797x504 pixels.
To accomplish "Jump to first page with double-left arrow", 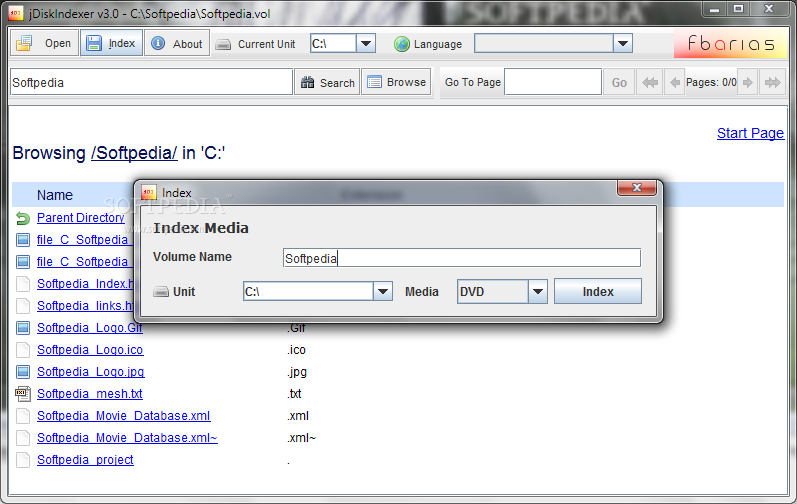I will pyautogui.click(x=650, y=82).
